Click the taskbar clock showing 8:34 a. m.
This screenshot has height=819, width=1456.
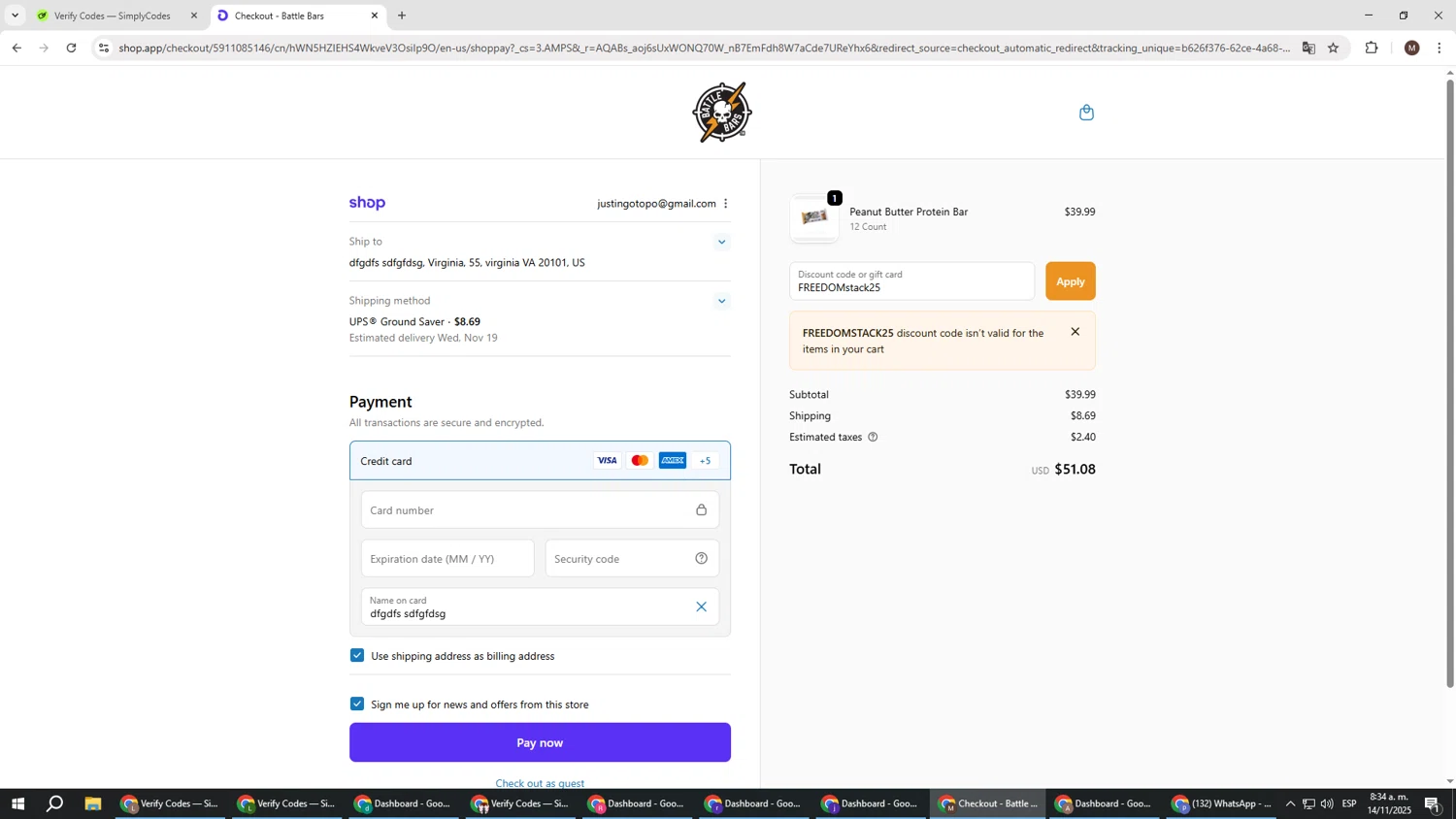(x=1389, y=804)
